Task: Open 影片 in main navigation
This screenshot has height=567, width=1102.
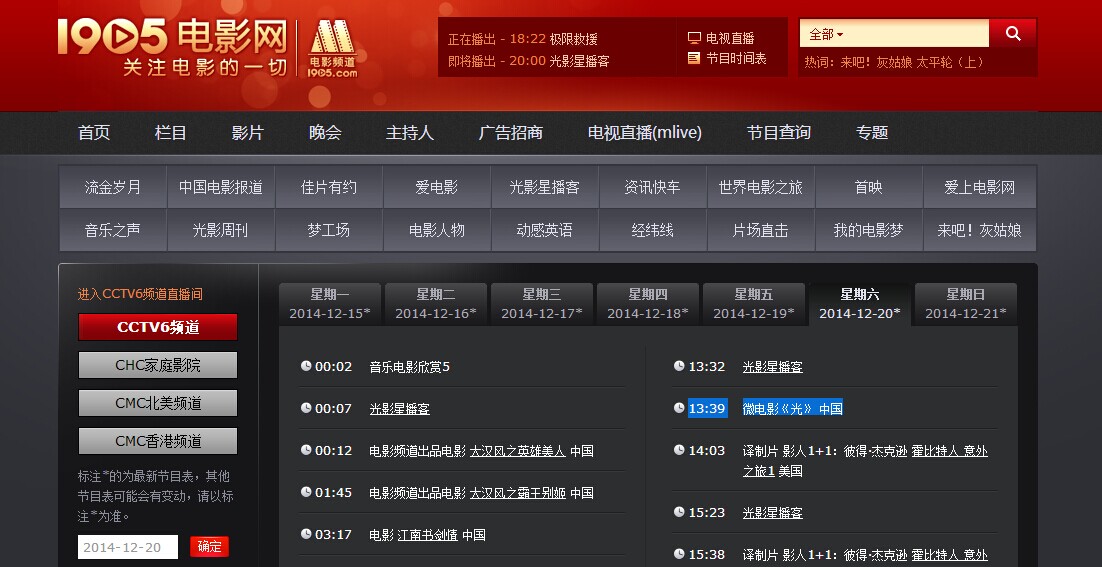Action: coord(247,133)
